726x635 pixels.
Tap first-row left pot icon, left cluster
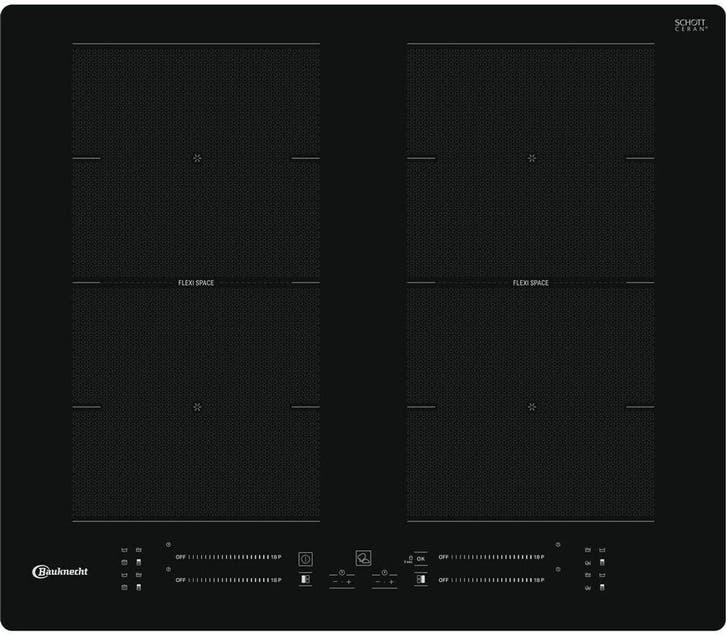click(x=124, y=550)
